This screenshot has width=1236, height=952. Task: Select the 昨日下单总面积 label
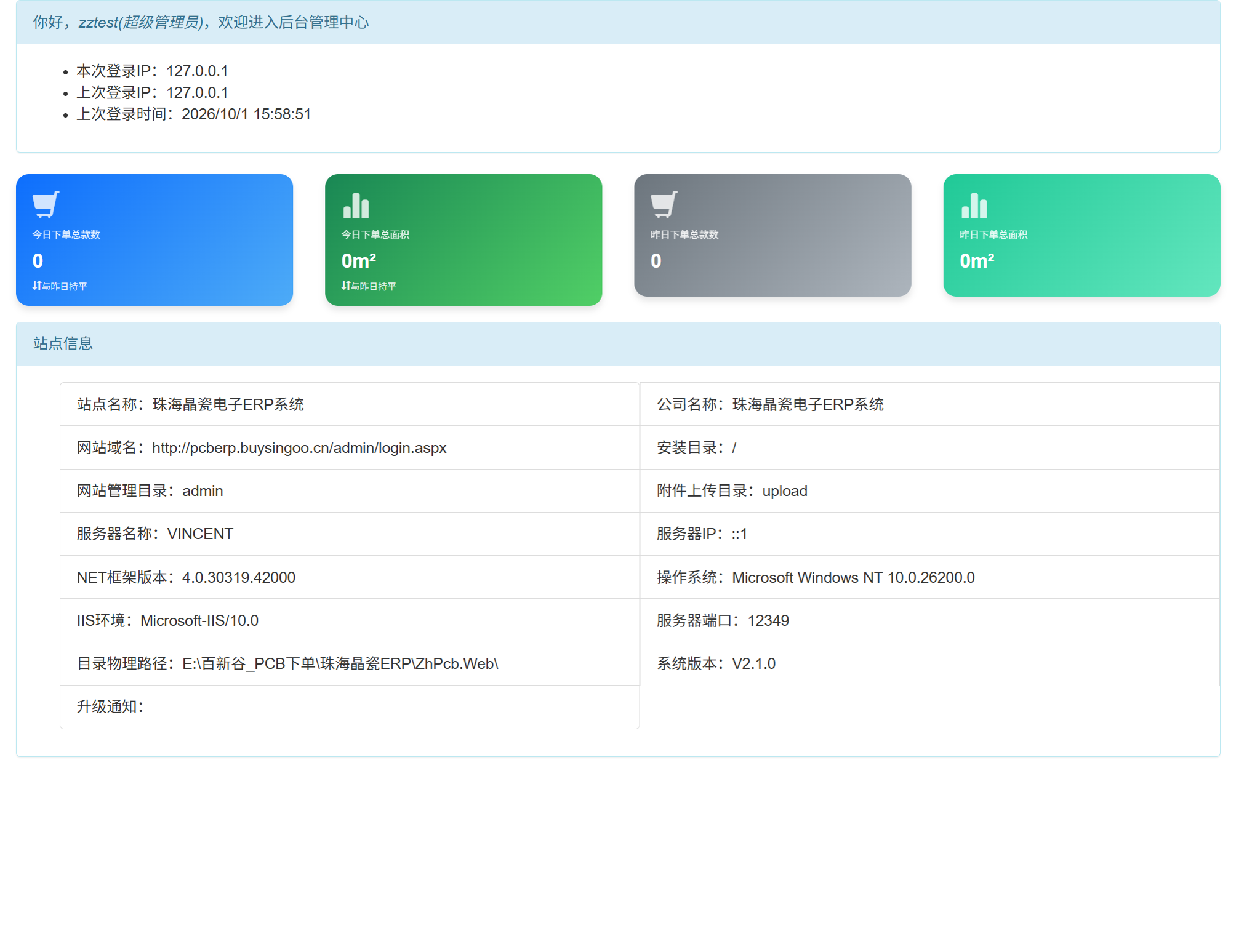click(993, 234)
